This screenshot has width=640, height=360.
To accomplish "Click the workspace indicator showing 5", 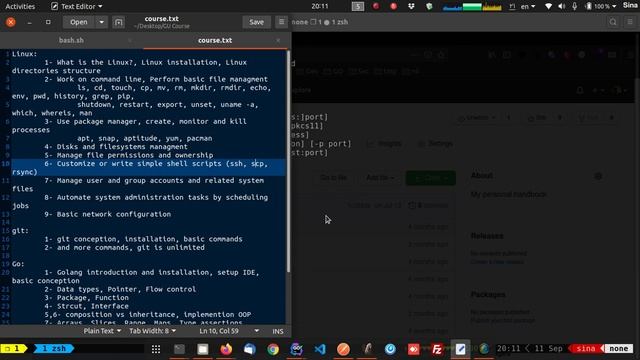I will [358, 6].
